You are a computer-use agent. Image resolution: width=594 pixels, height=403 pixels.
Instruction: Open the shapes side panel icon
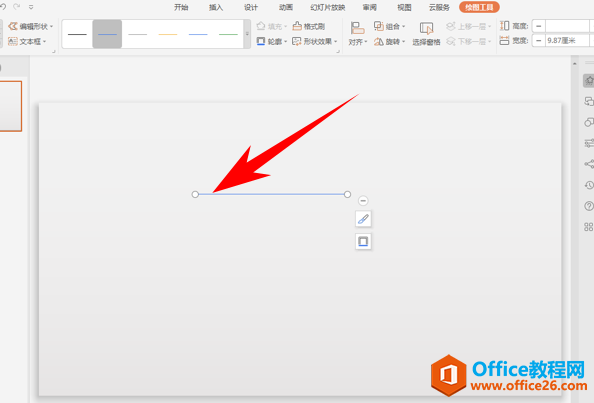[x=589, y=122]
